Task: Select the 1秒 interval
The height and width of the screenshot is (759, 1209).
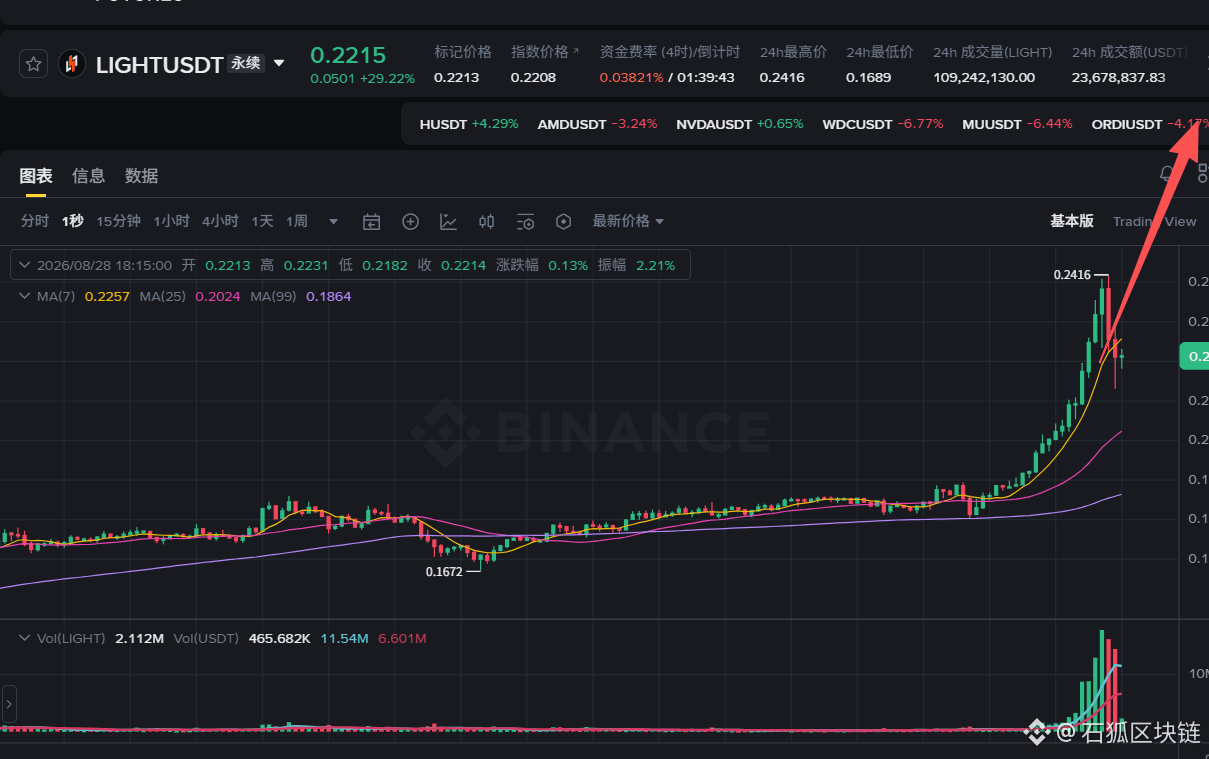Action: [x=72, y=221]
